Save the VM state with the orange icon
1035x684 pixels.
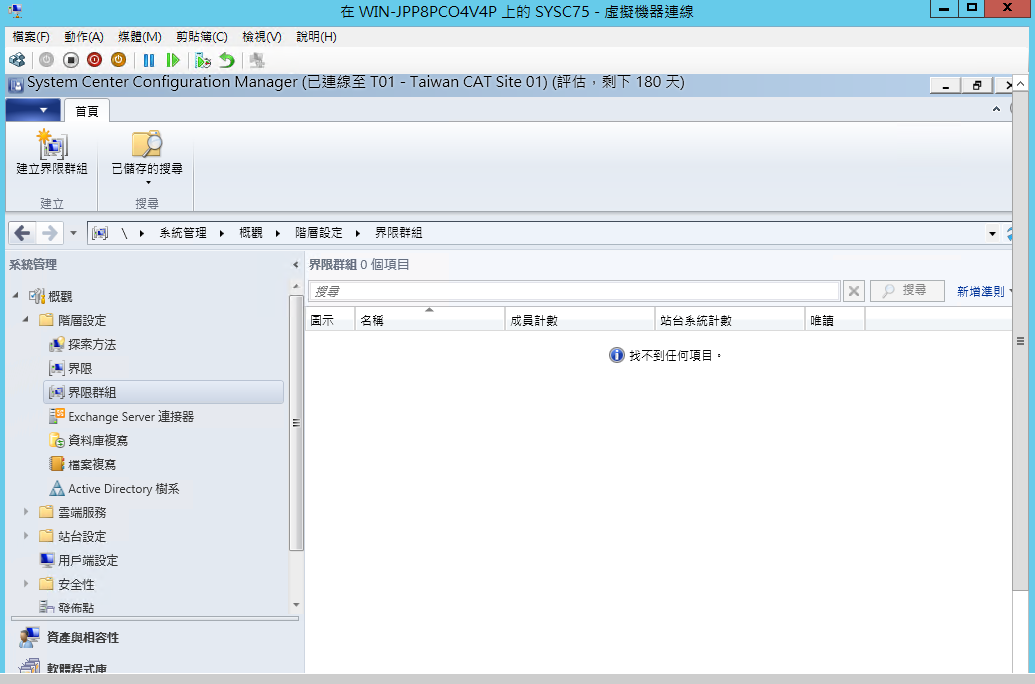(x=118, y=60)
